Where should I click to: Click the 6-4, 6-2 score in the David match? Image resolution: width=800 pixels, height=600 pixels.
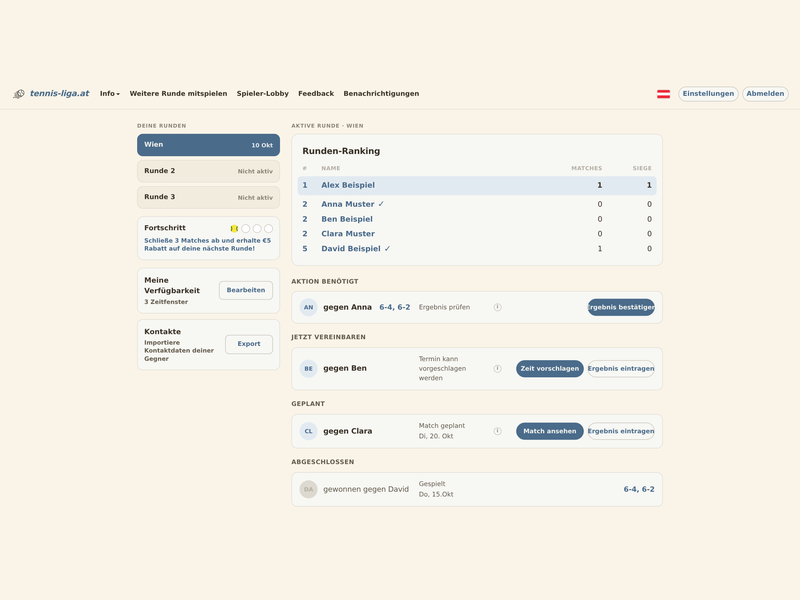(x=639, y=489)
